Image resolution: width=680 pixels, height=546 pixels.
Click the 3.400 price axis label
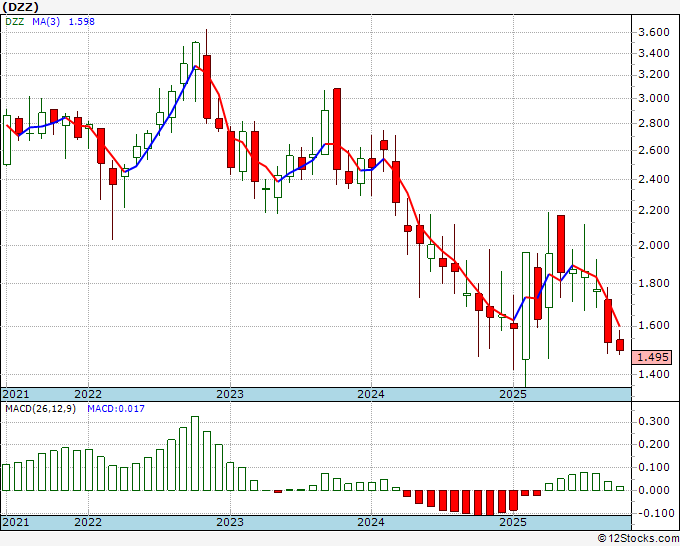pyautogui.click(x=654, y=53)
